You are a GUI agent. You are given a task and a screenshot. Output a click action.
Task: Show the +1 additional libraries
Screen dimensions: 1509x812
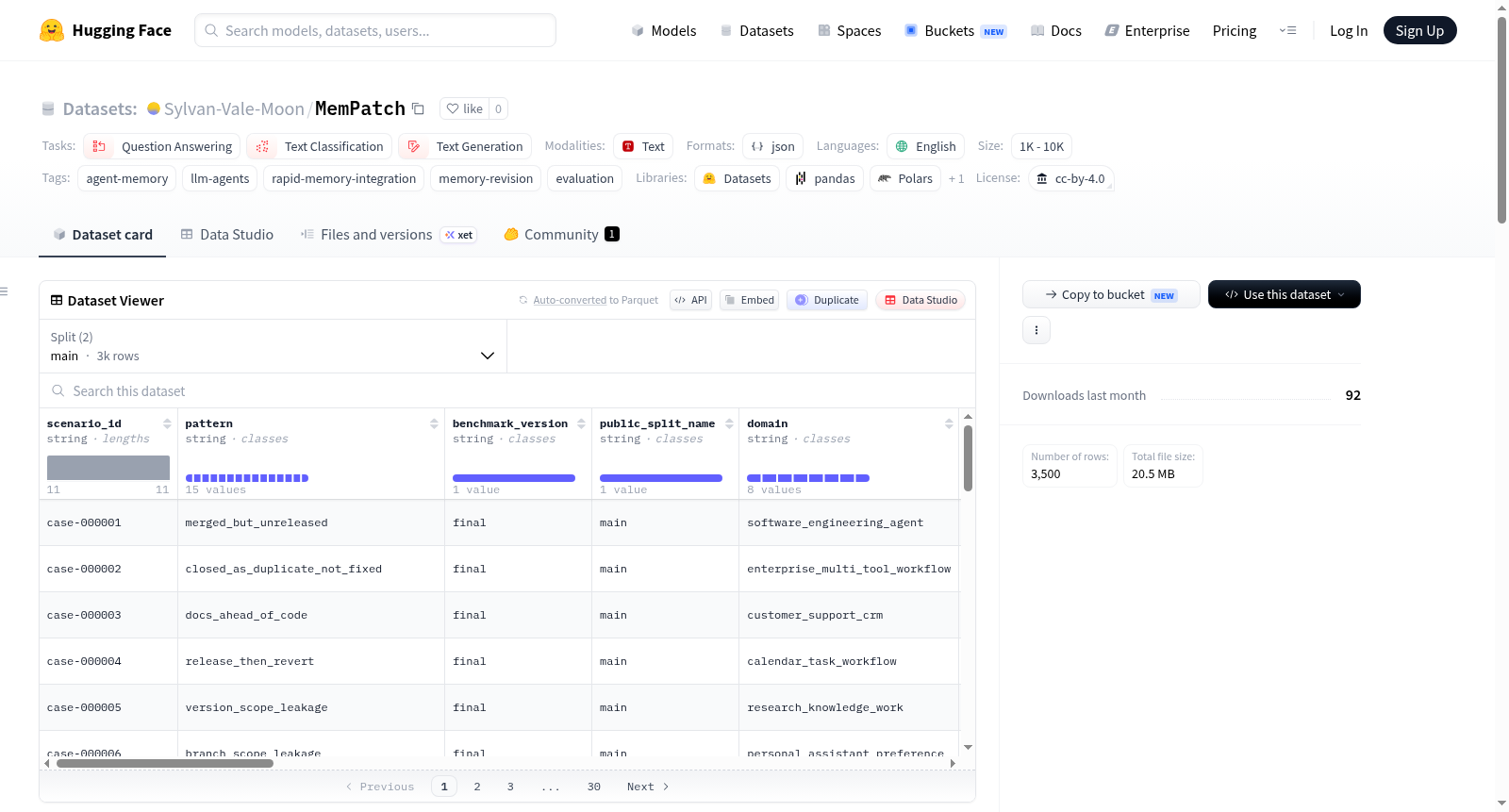[956, 179]
